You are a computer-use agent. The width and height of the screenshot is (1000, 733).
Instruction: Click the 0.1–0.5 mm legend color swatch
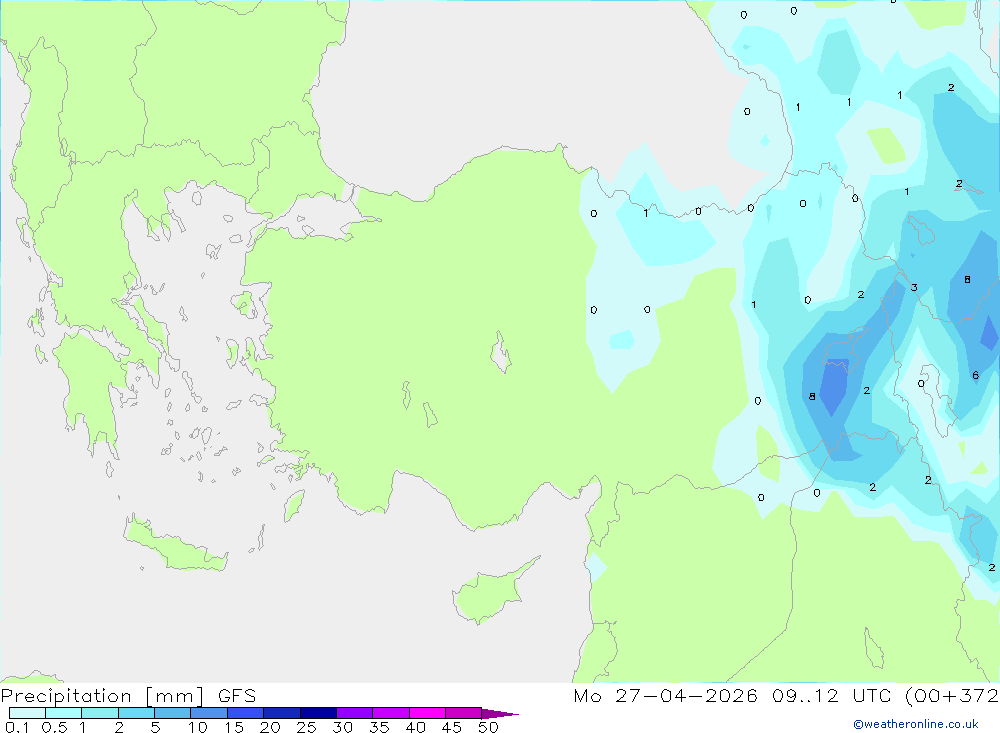(x=27, y=713)
